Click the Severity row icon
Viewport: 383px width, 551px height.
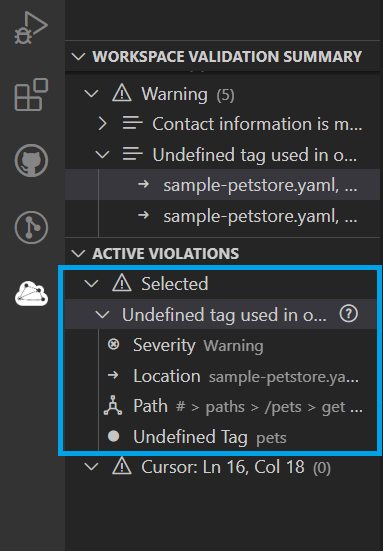113,344
